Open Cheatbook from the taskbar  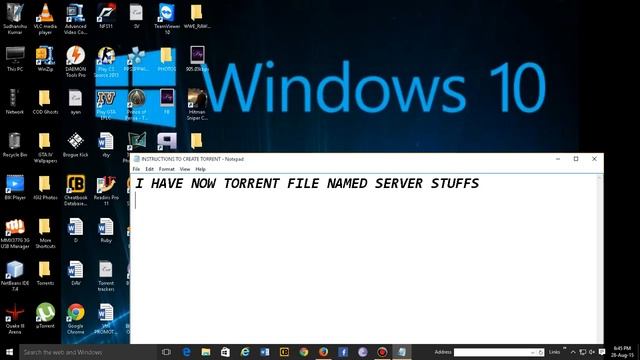click(284, 352)
